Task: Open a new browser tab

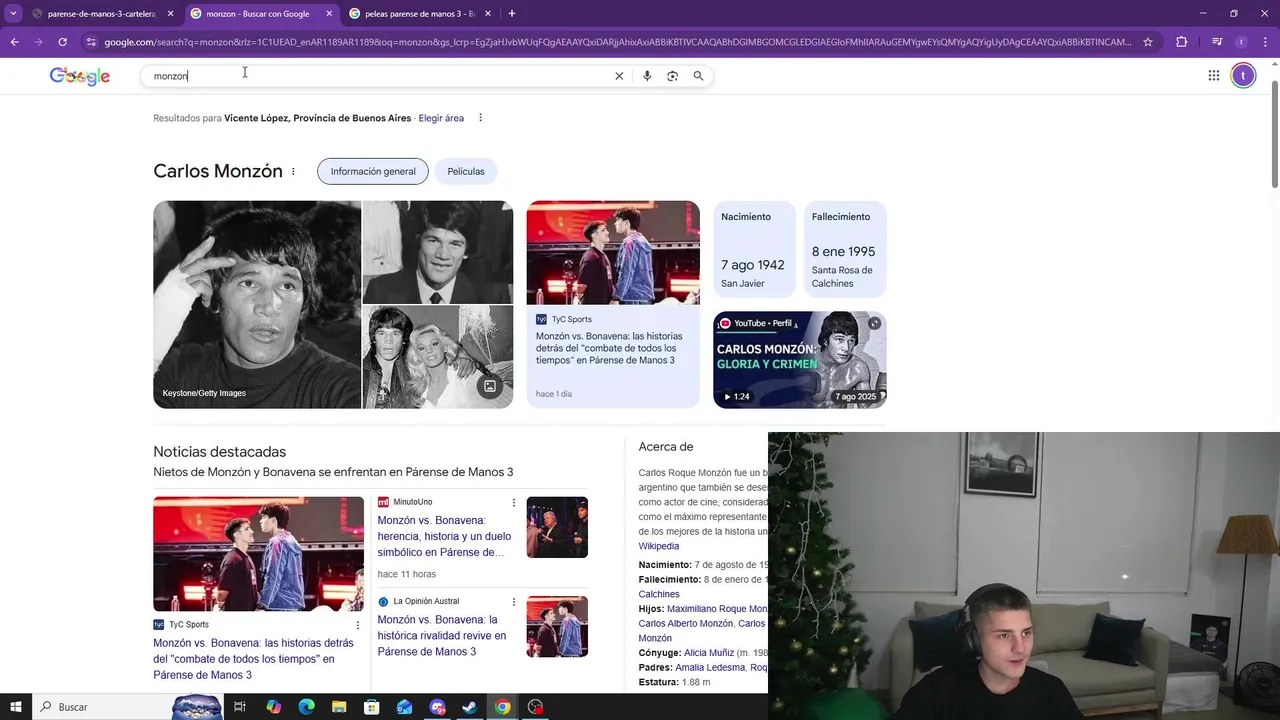Action: (512, 14)
